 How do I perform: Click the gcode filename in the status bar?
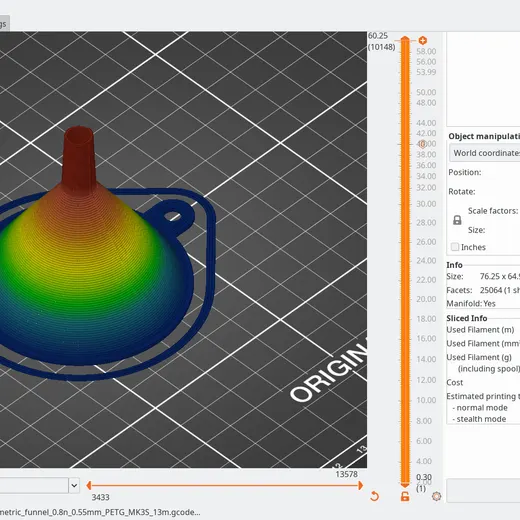[100, 512]
